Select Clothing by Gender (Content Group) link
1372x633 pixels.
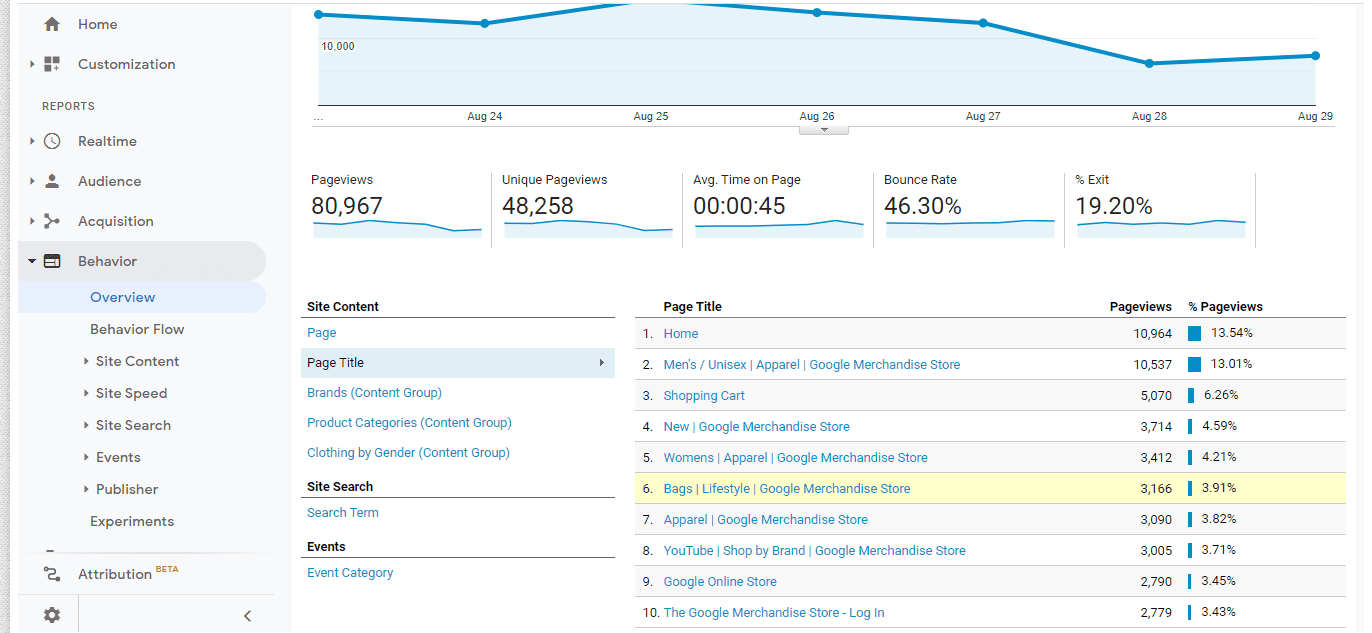(x=408, y=453)
